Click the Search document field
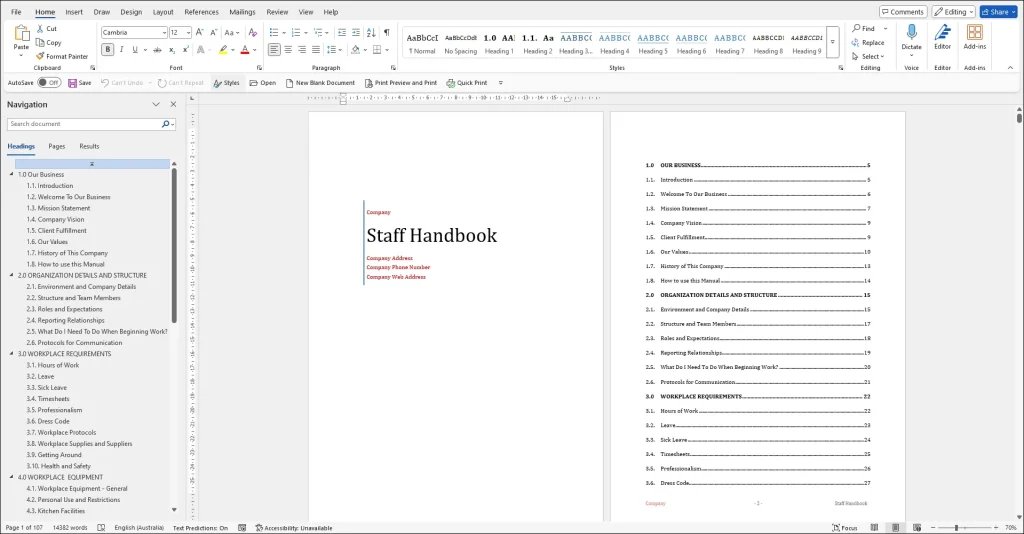 (x=85, y=124)
